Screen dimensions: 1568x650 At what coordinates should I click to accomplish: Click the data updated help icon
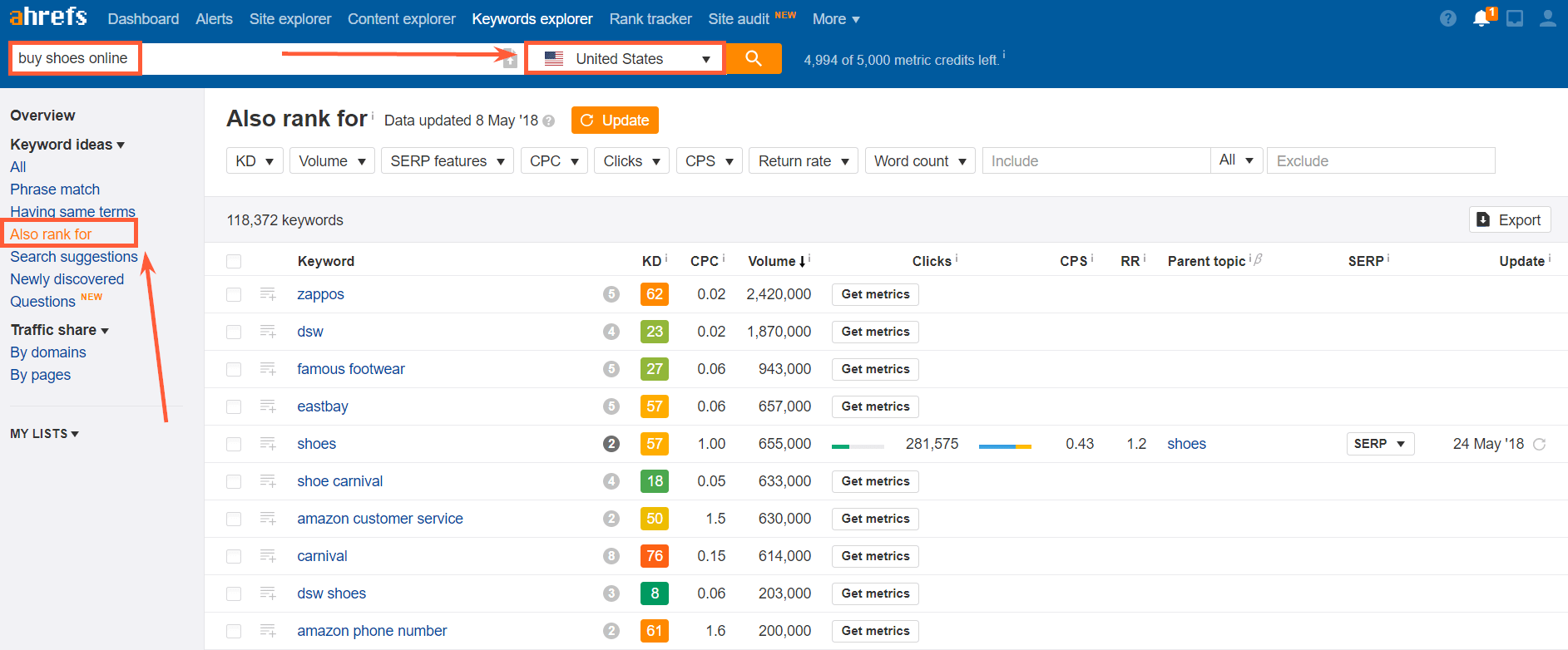coord(549,121)
